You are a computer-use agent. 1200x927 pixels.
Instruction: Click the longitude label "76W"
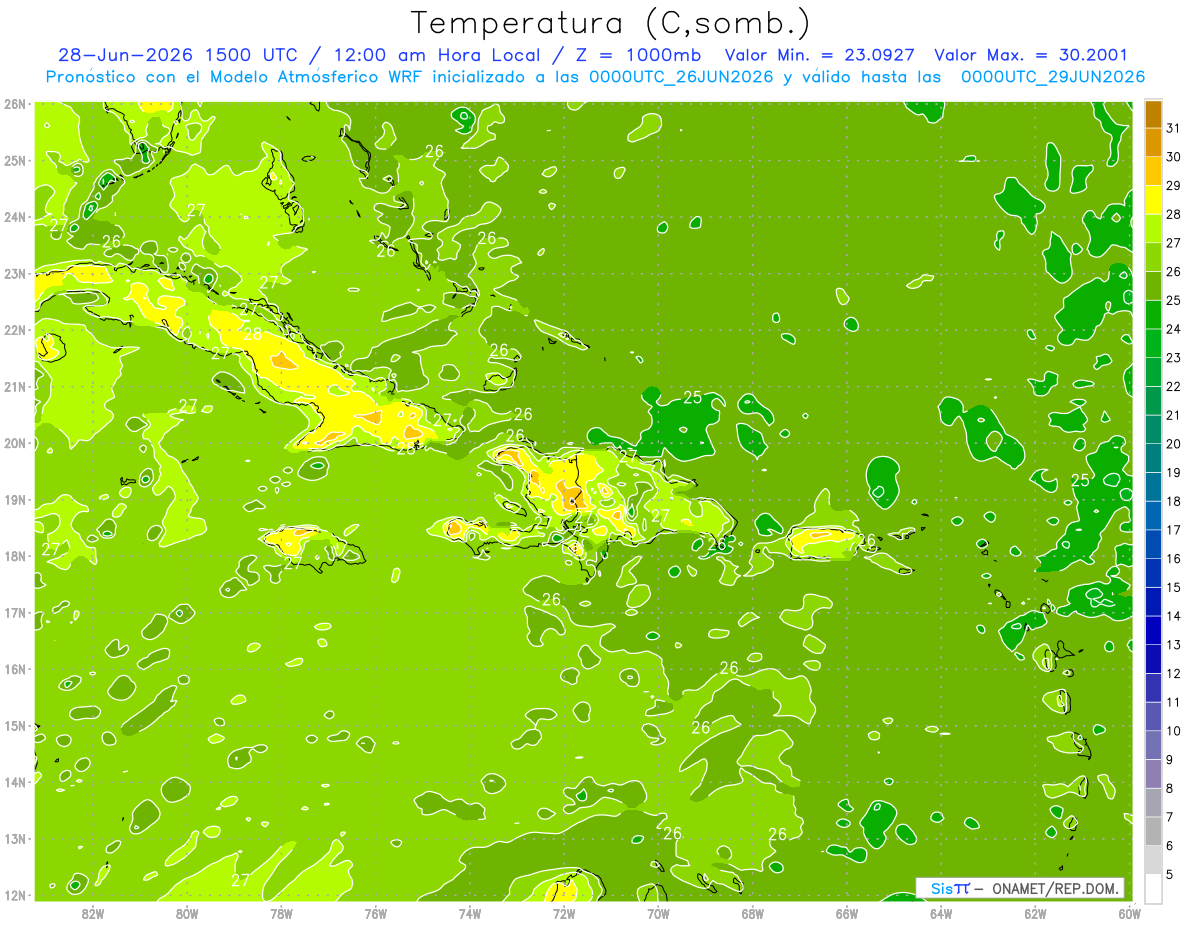[x=376, y=913]
